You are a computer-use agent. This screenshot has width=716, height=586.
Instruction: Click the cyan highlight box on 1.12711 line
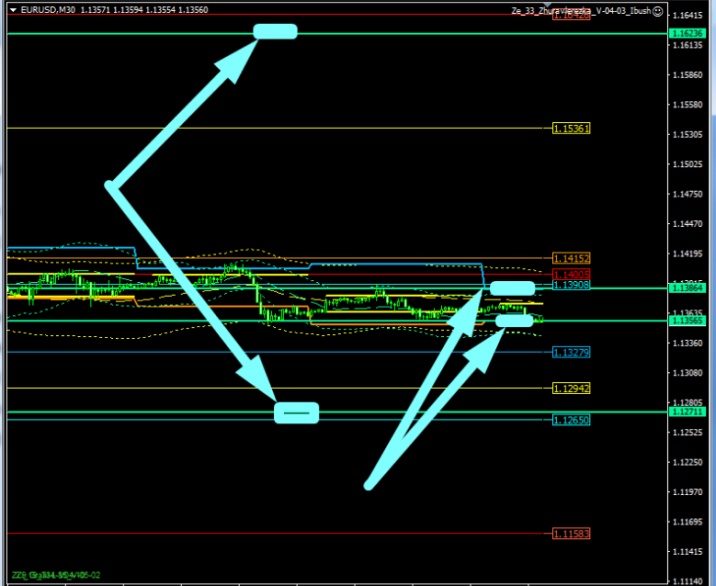click(x=297, y=412)
